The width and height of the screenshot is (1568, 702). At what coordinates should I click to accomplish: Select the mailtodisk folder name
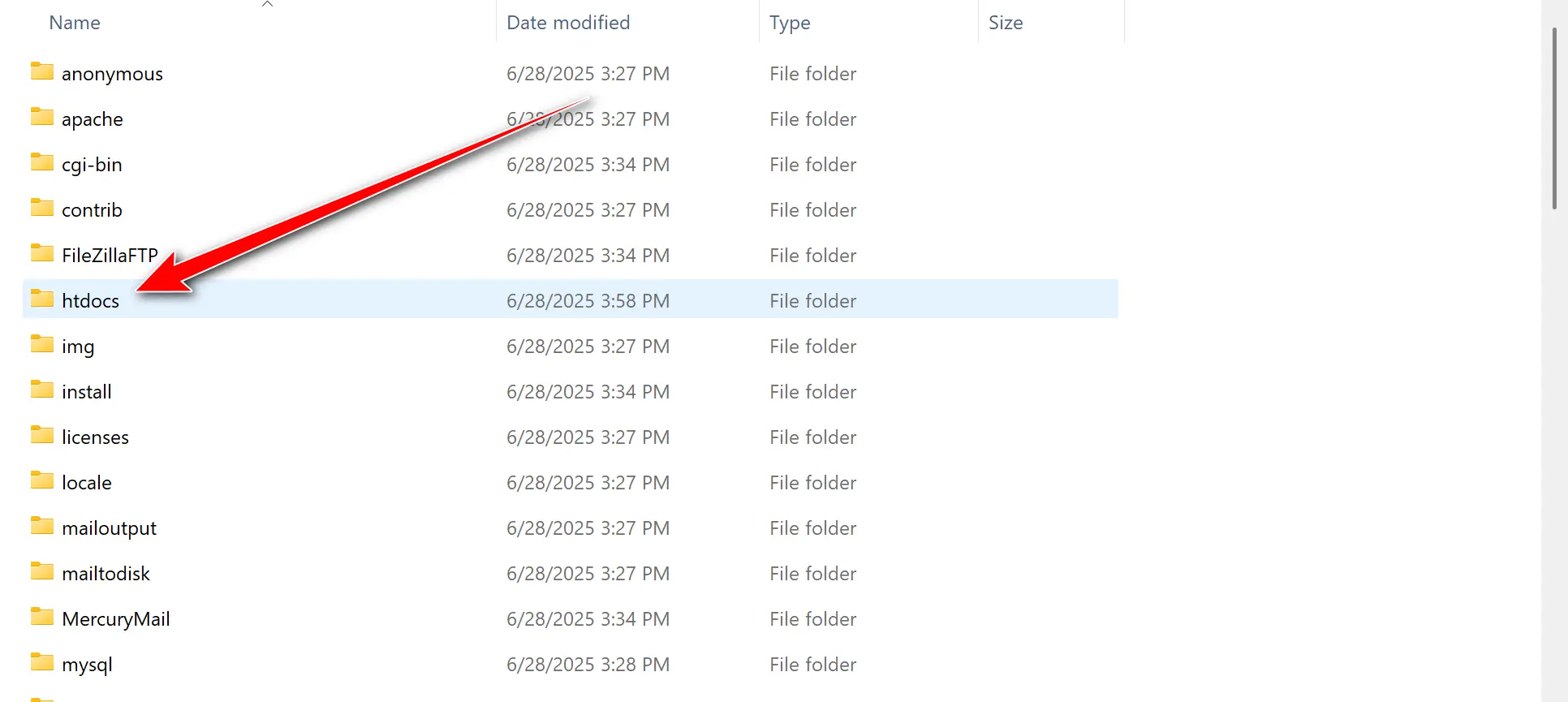coord(106,574)
